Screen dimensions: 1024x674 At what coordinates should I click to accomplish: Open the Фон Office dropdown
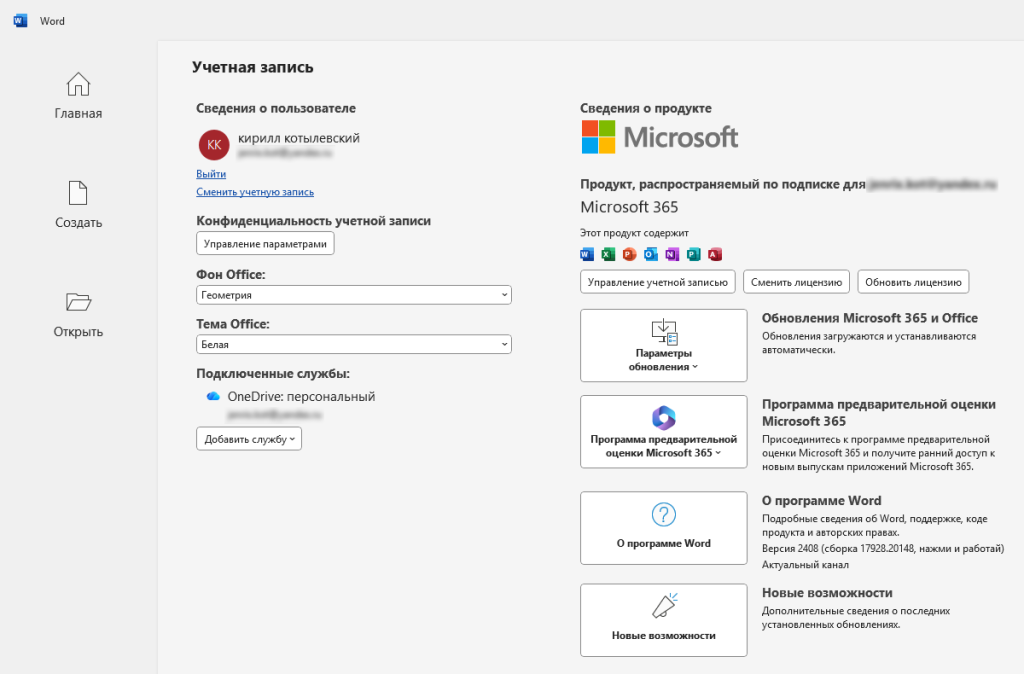(353, 295)
